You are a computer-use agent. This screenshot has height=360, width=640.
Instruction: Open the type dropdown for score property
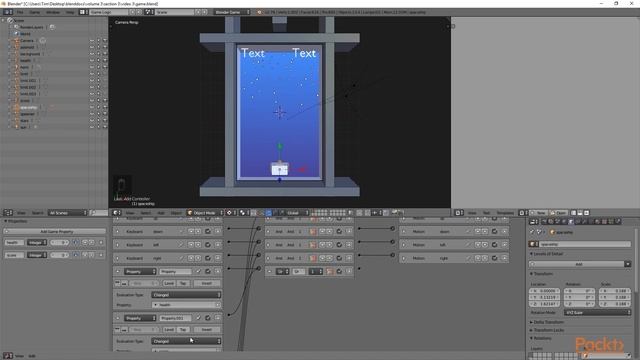37,255
